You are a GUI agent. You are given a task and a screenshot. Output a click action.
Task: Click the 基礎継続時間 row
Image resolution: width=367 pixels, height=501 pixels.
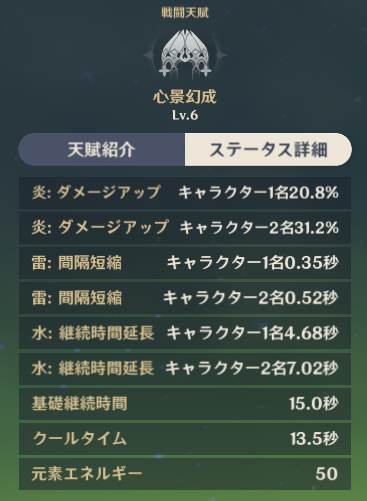click(185, 404)
